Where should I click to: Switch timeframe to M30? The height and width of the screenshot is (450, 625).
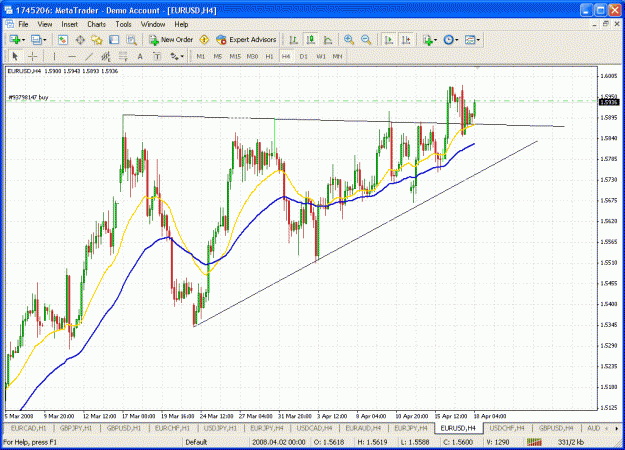pos(252,57)
